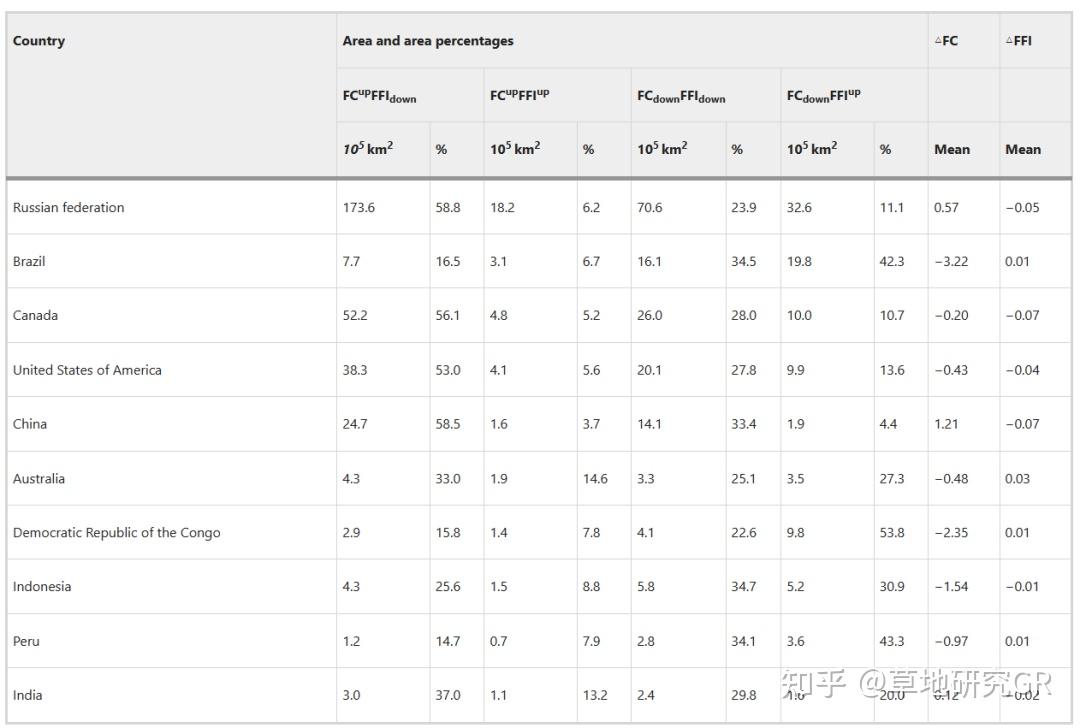
Task: Select the Brazil country cell
Action: point(29,262)
